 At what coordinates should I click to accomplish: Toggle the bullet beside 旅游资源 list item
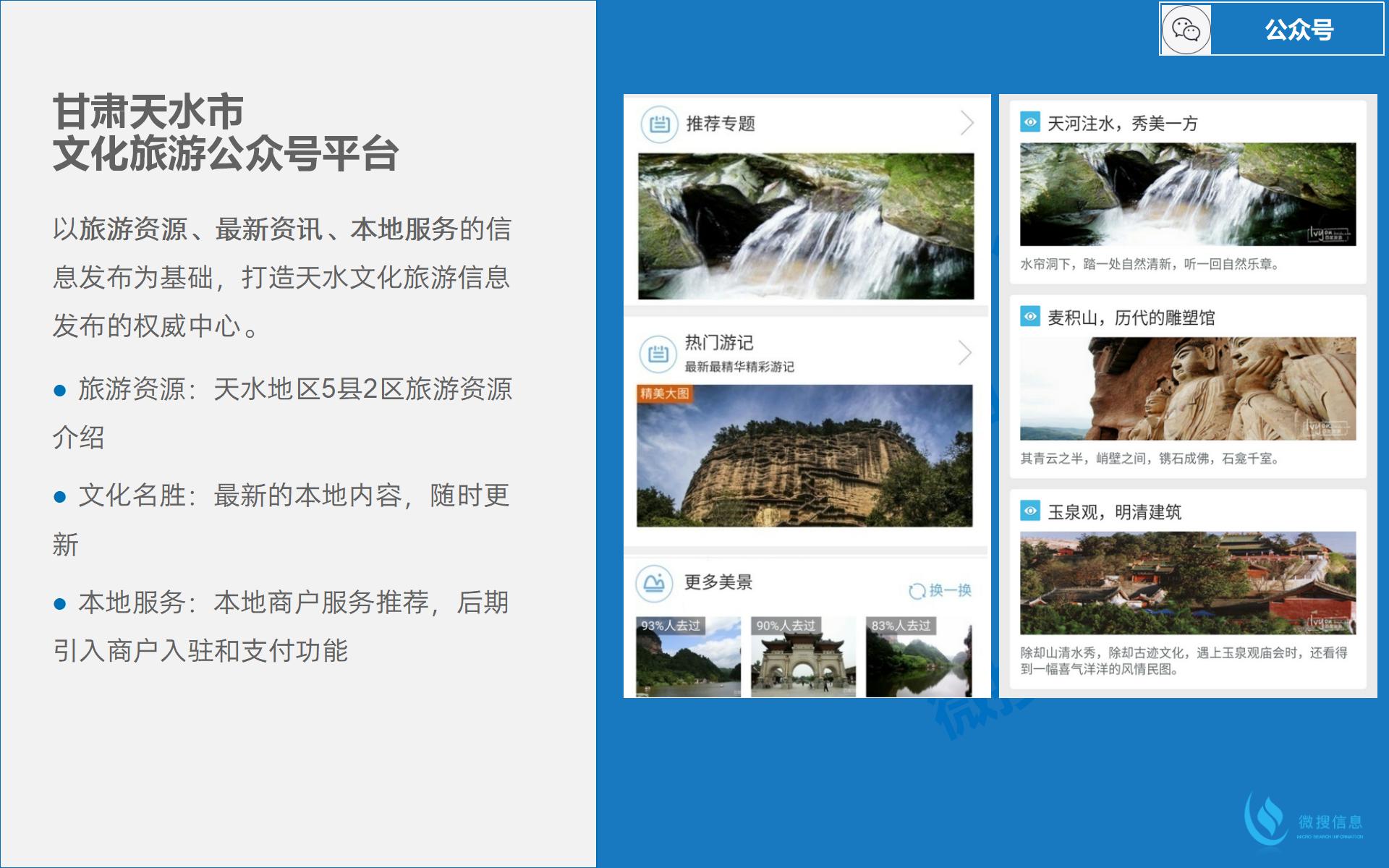[x=60, y=391]
